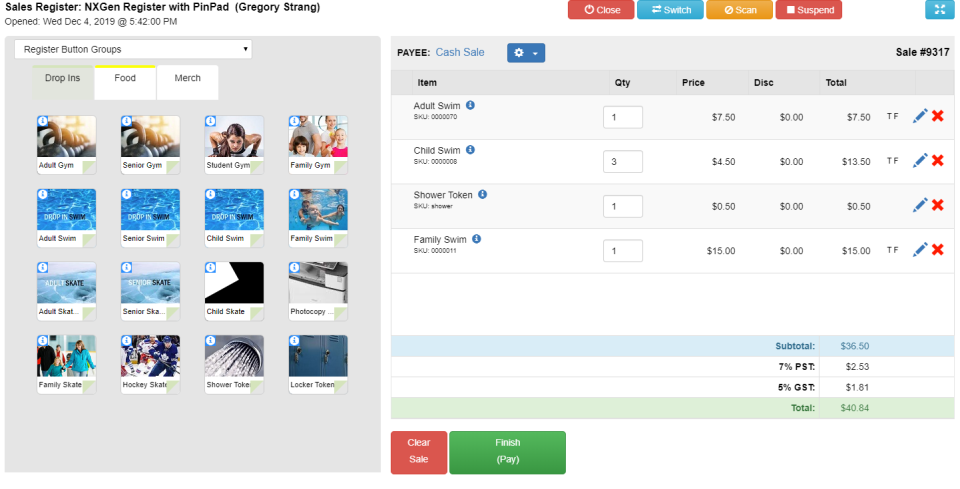Show info for Shower Token line item

coord(482,195)
